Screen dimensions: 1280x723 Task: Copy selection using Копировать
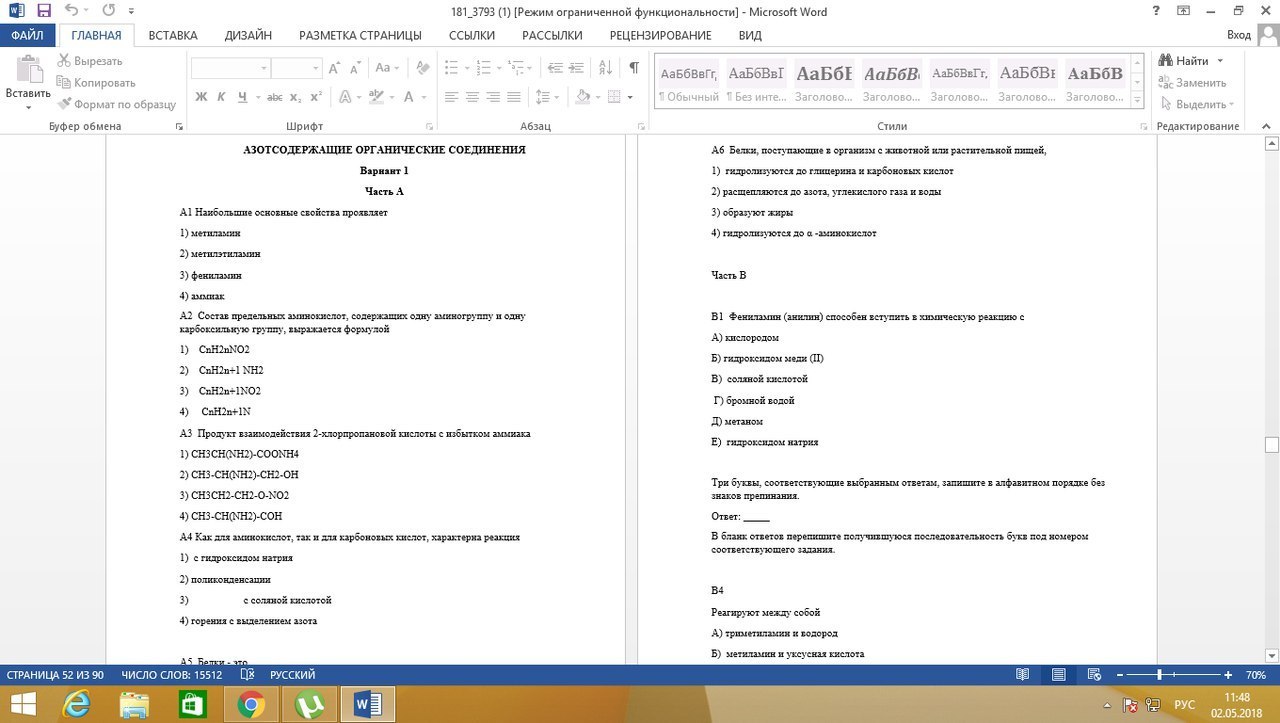click(96, 83)
